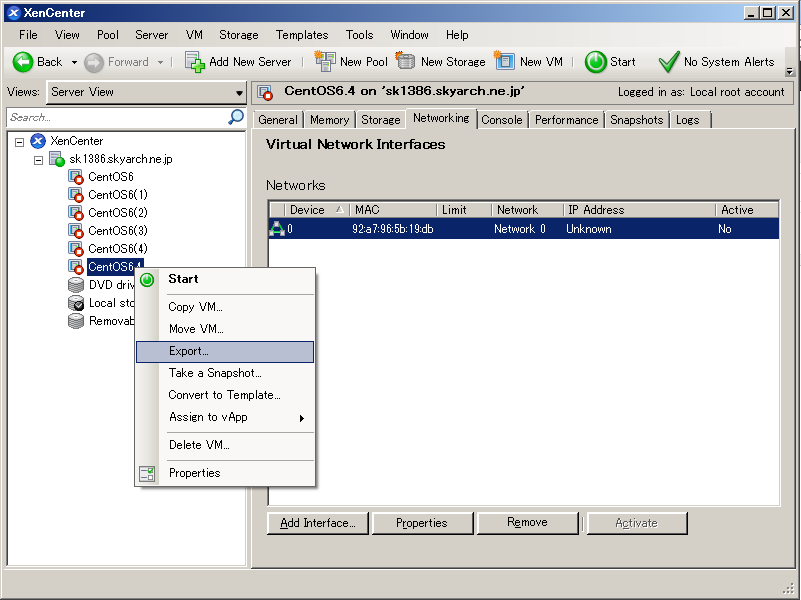Switch to the Performance tab
The width and height of the screenshot is (801, 600).
pos(566,120)
